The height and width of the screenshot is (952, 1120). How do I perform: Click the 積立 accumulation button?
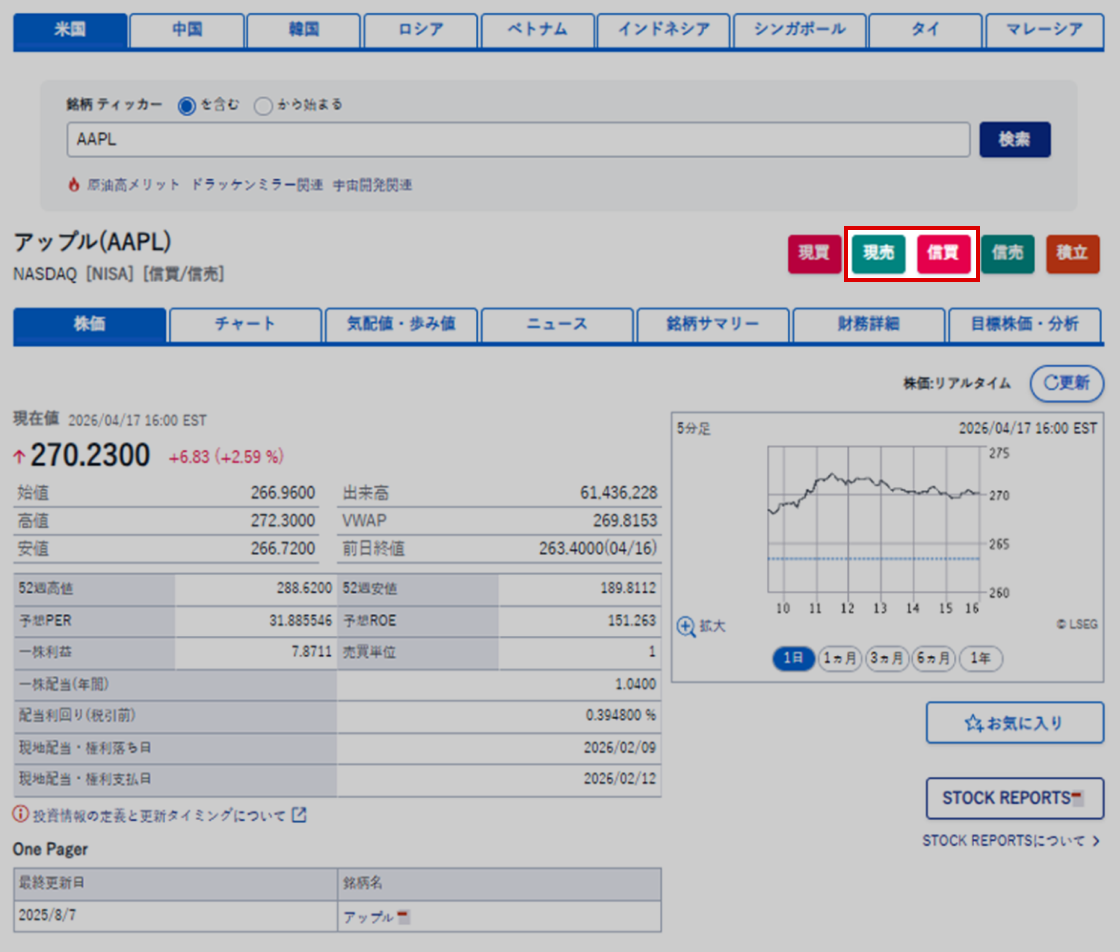[x=1072, y=254]
